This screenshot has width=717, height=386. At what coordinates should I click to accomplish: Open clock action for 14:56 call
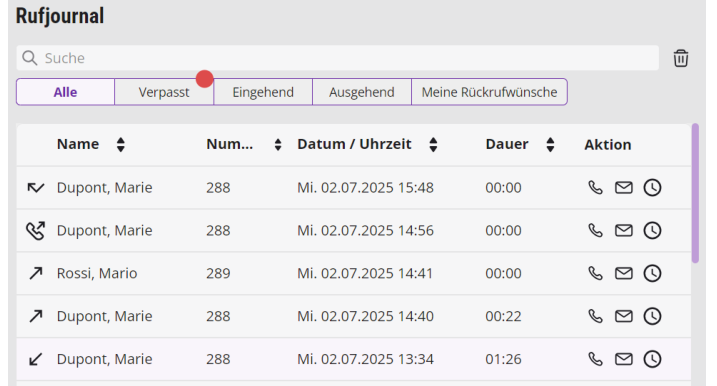pos(653,231)
